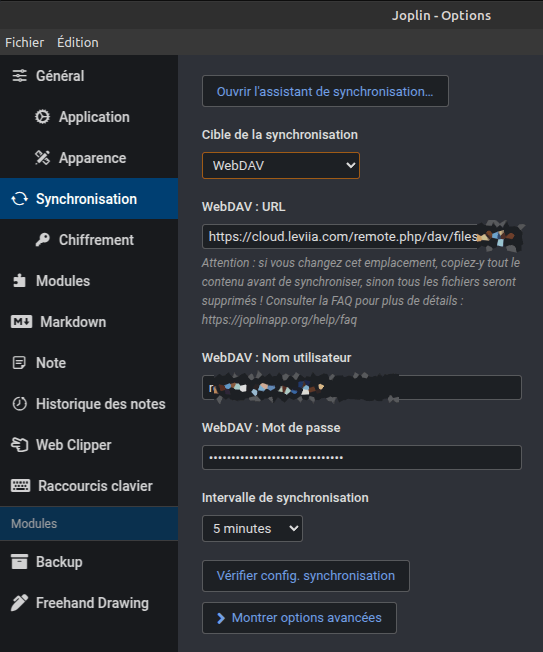Click the Raccourcis clavier keyboard icon
This screenshot has height=652, width=543.
[20, 486]
